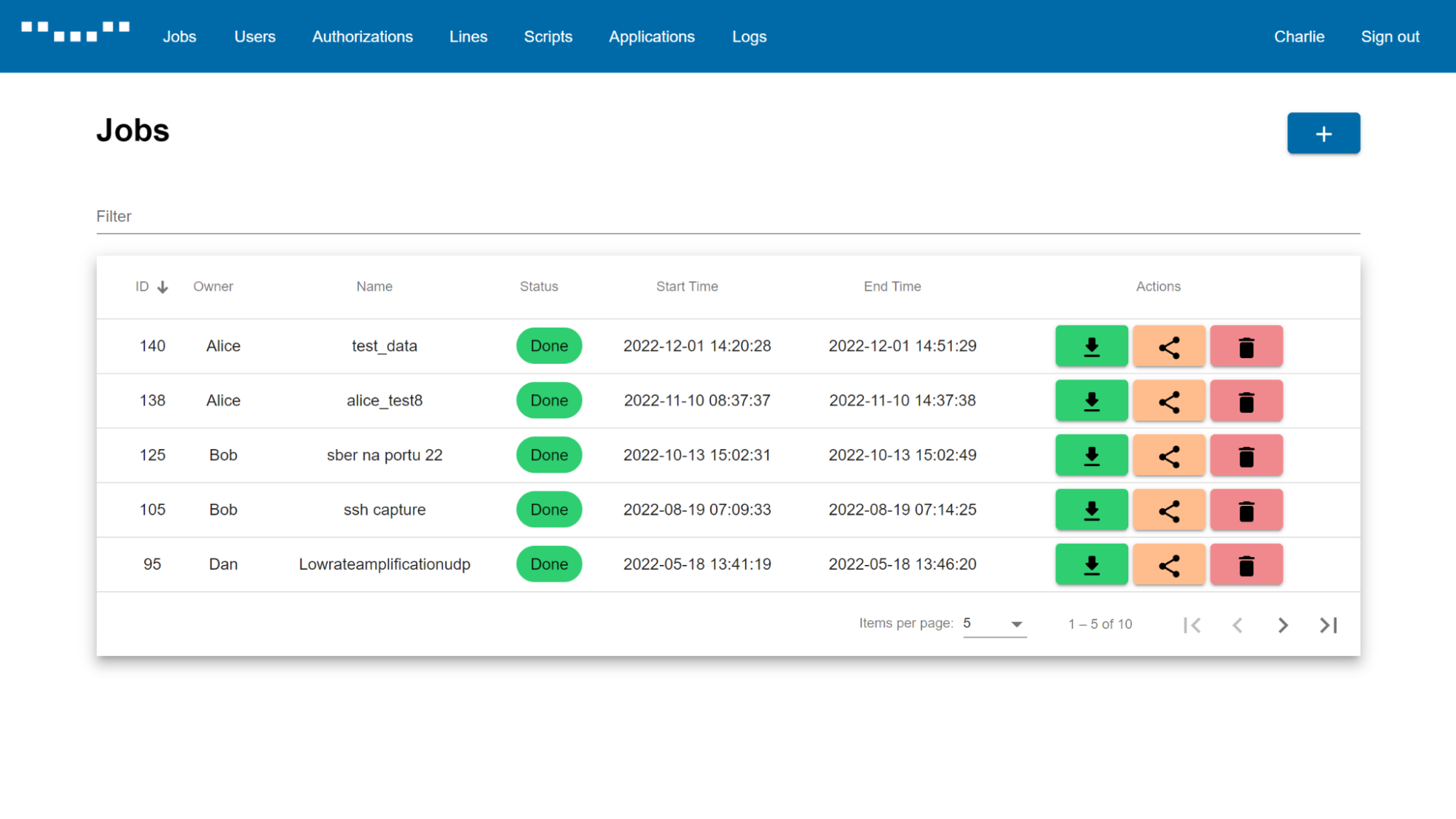Open the Logs nav item
Viewport: 1456px width, 819px height.
click(x=749, y=36)
